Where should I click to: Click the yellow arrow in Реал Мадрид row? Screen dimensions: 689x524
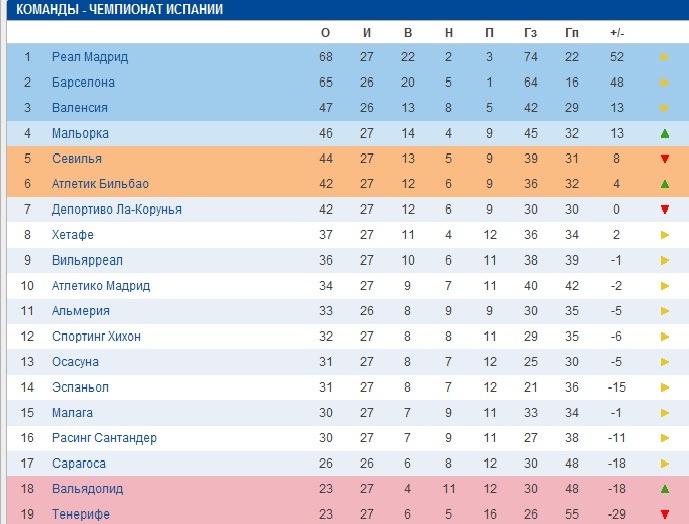click(x=664, y=57)
